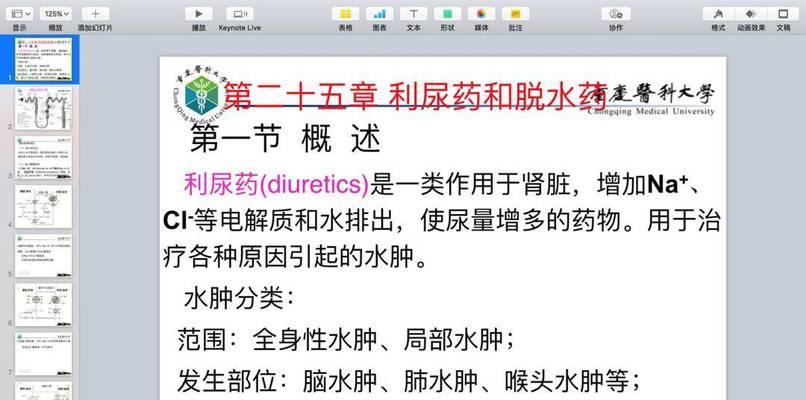806x400 pixels.
Task: Click the heading 第一节 概述
Action: pyautogui.click(x=285, y=140)
